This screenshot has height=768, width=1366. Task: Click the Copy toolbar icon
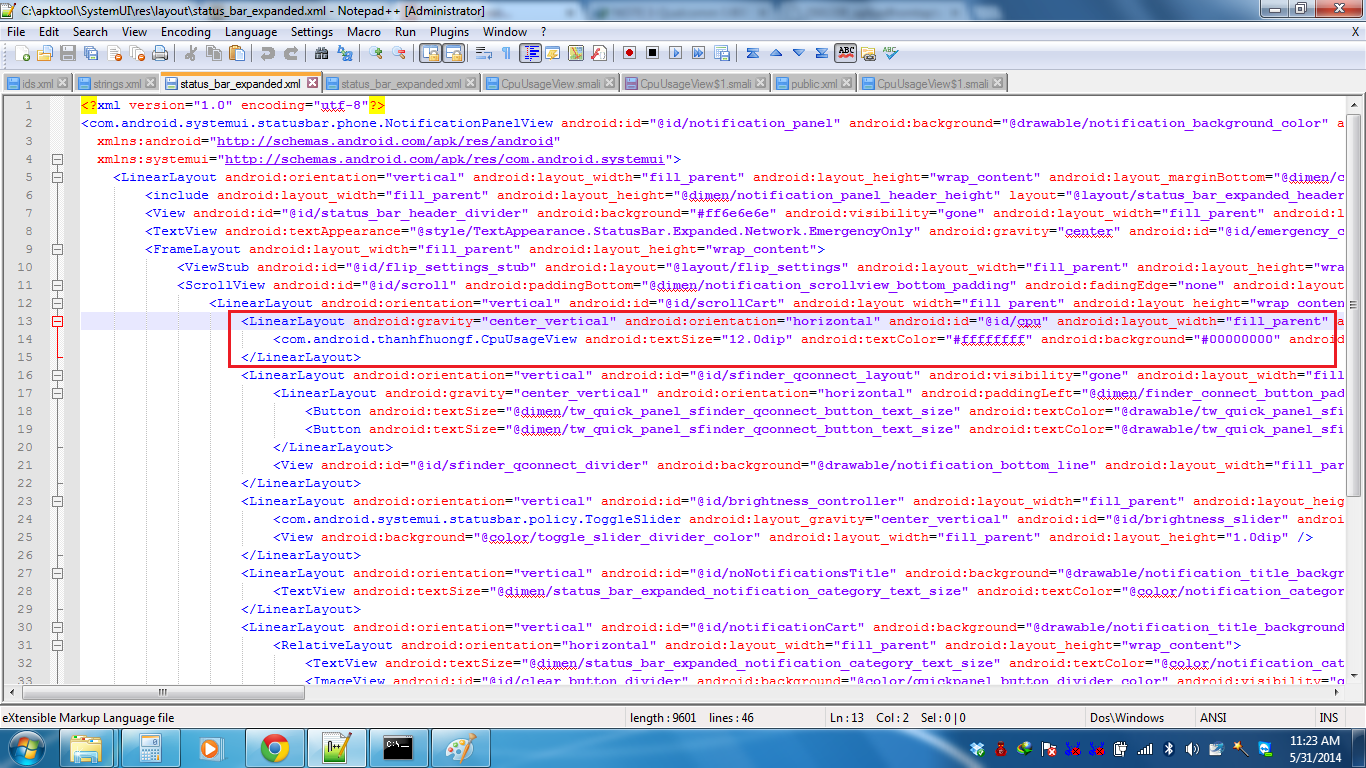pos(213,53)
